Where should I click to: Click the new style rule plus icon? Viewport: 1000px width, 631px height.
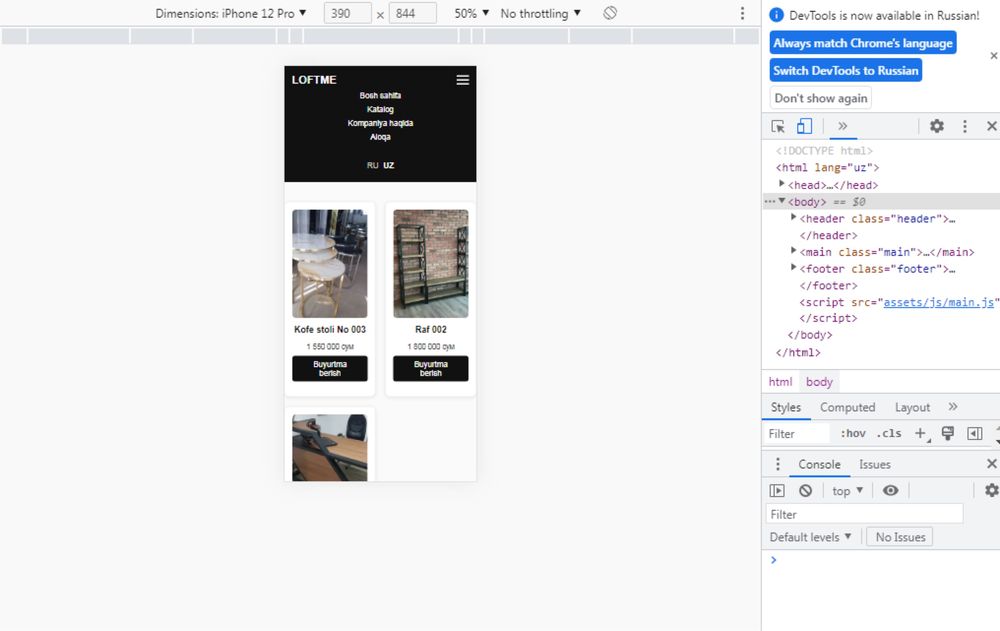(x=921, y=434)
